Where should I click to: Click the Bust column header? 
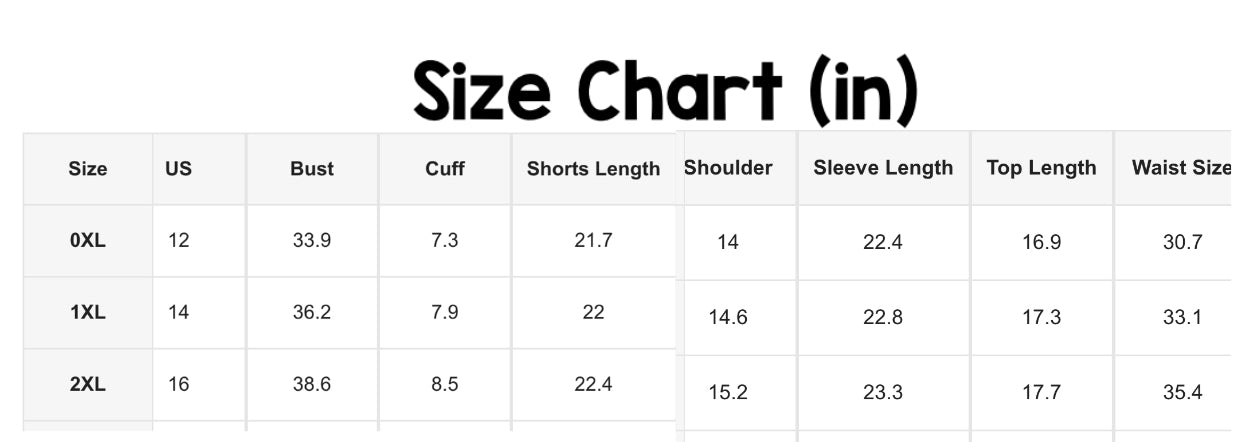point(312,169)
